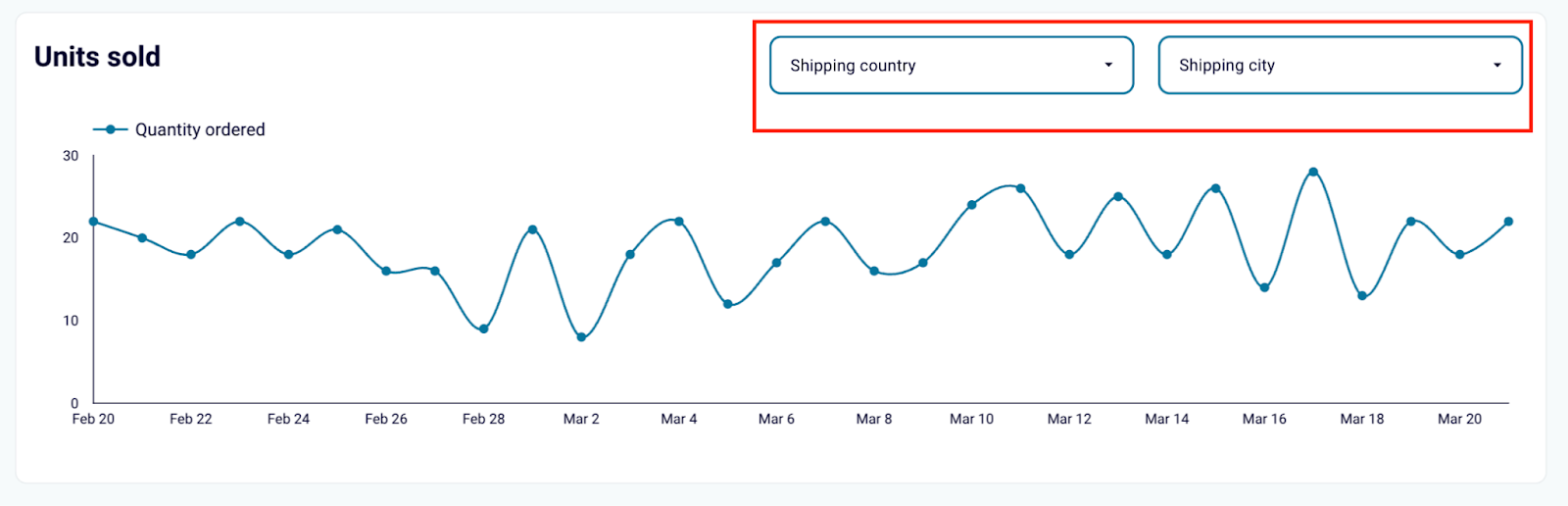
Task: Click the Units sold chart title
Action: click(97, 57)
